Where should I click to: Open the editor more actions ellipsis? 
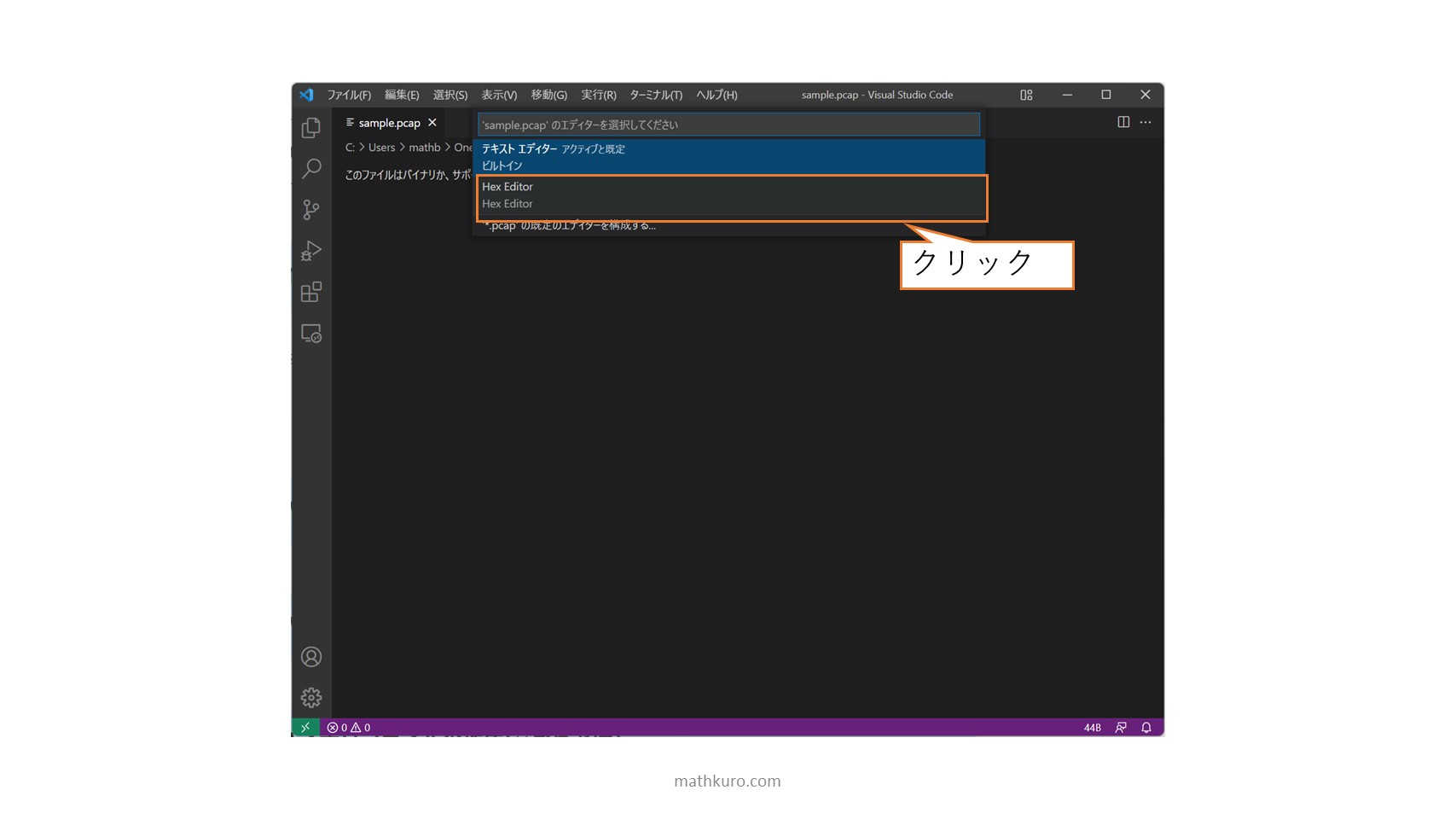[x=1146, y=122]
